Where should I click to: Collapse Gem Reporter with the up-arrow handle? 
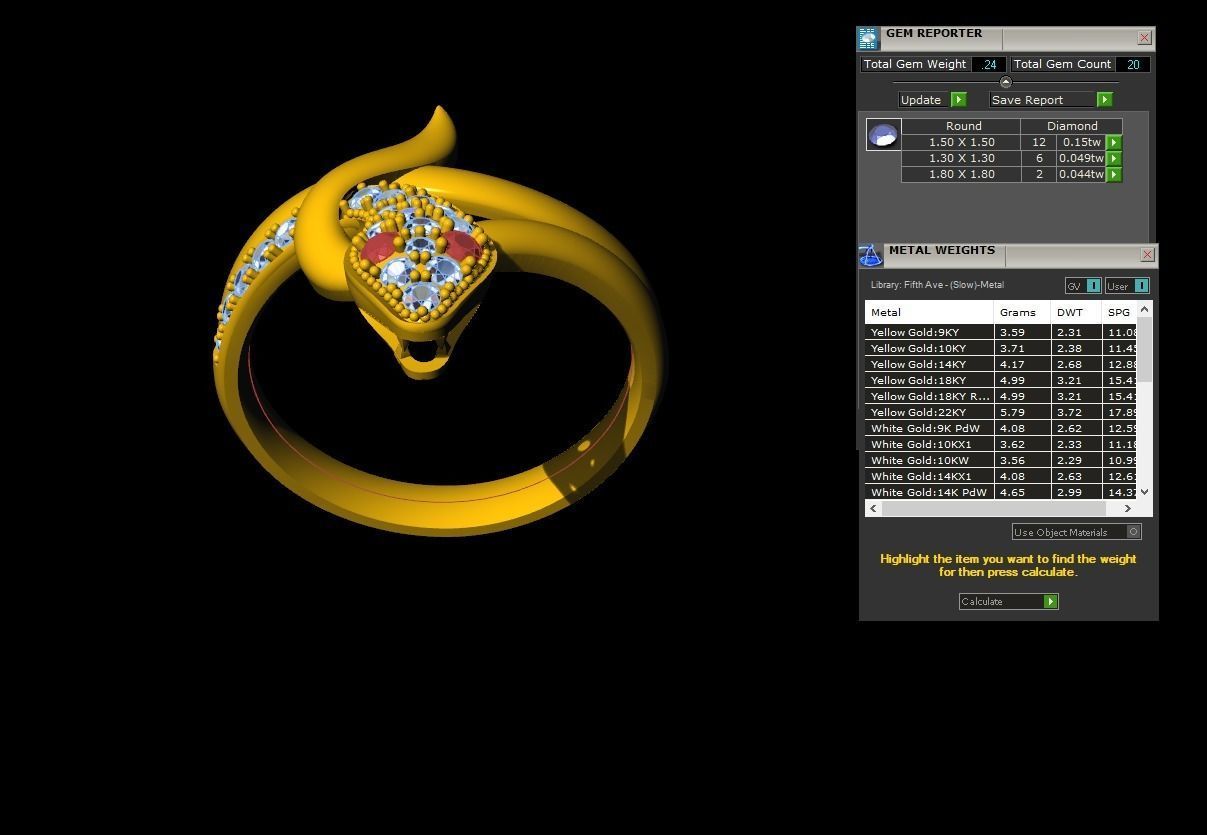[1006, 82]
